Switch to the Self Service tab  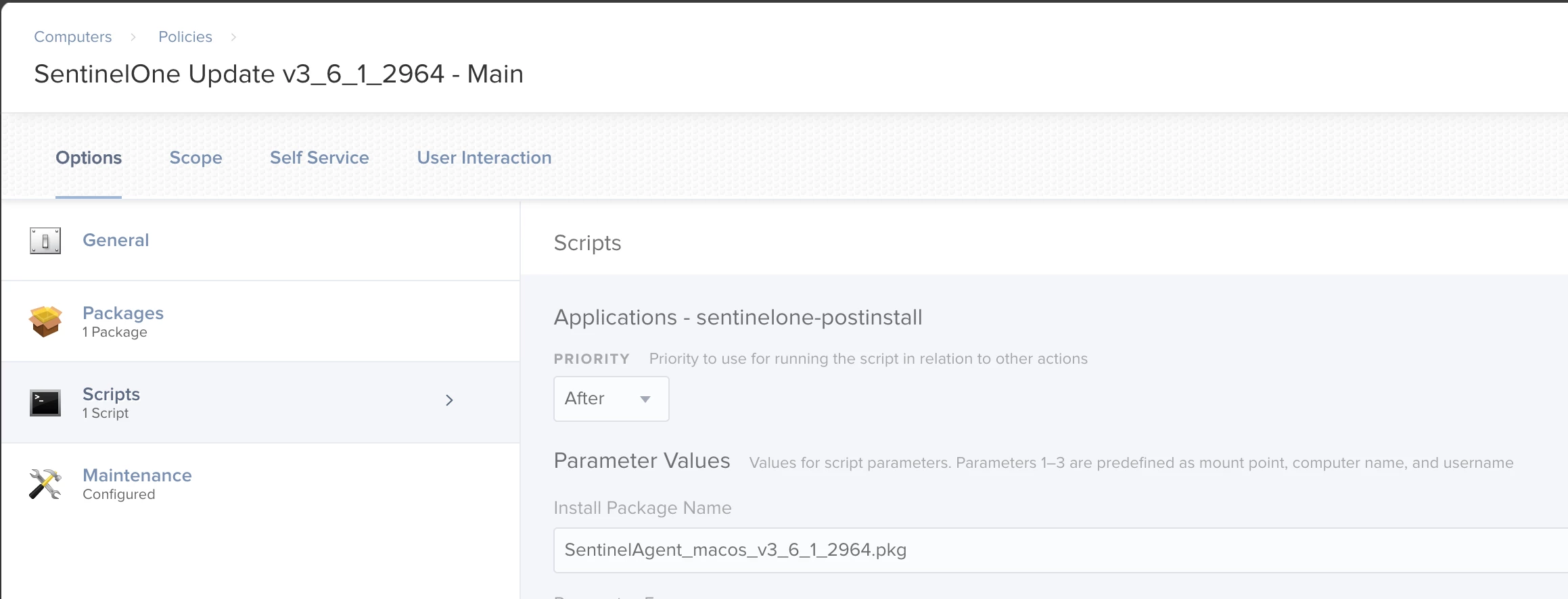[x=319, y=158]
